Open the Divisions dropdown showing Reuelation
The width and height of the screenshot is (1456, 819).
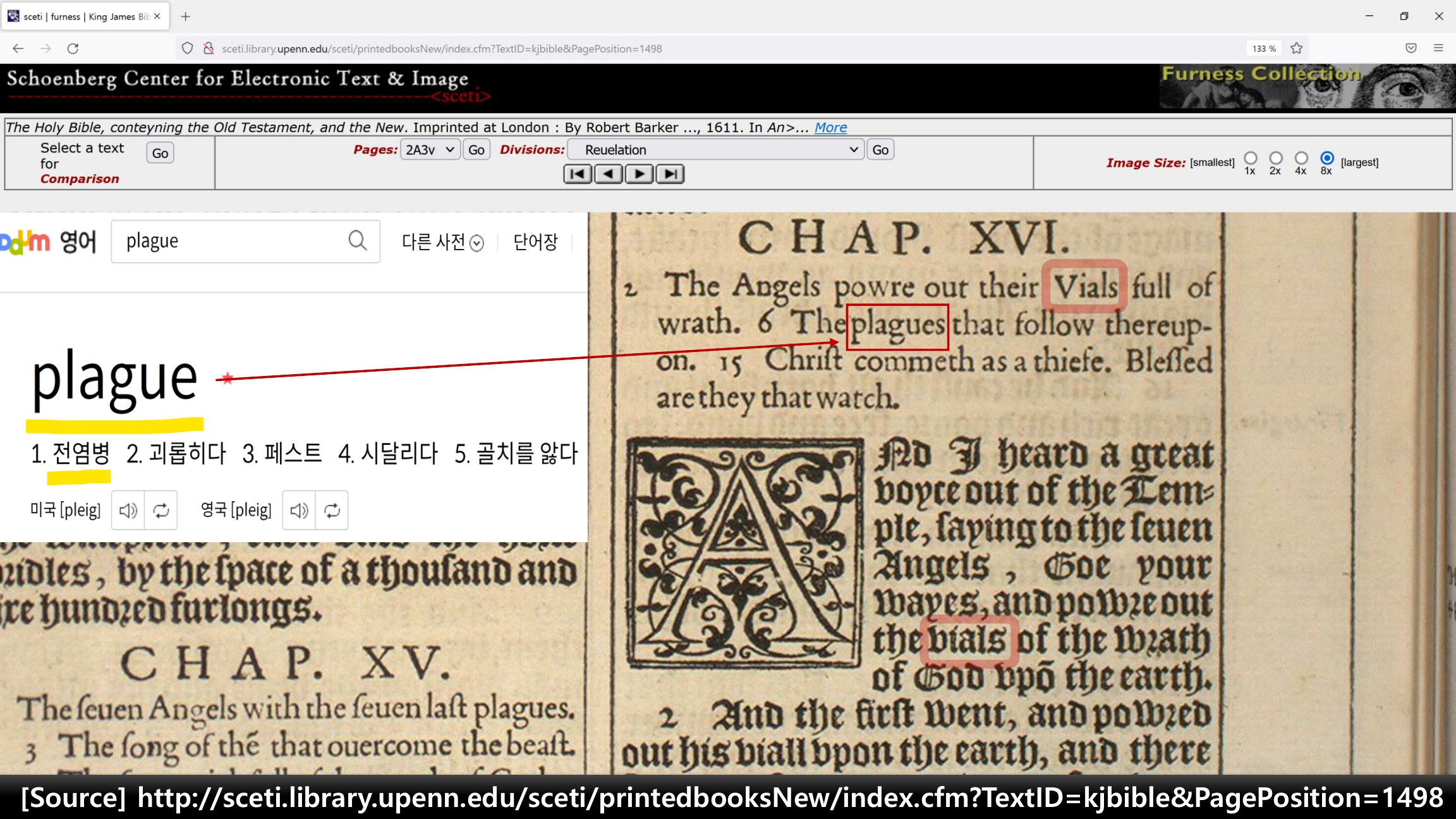point(716,150)
